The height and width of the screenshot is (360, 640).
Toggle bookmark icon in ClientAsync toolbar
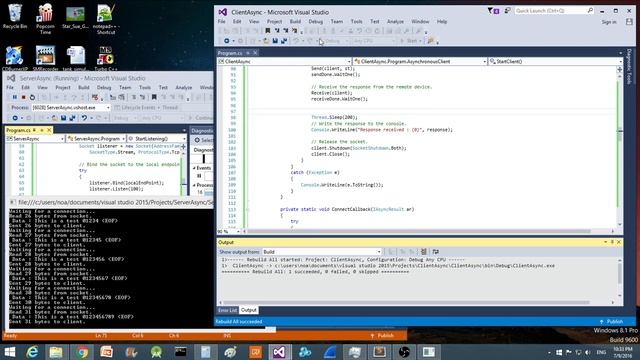point(268,31)
